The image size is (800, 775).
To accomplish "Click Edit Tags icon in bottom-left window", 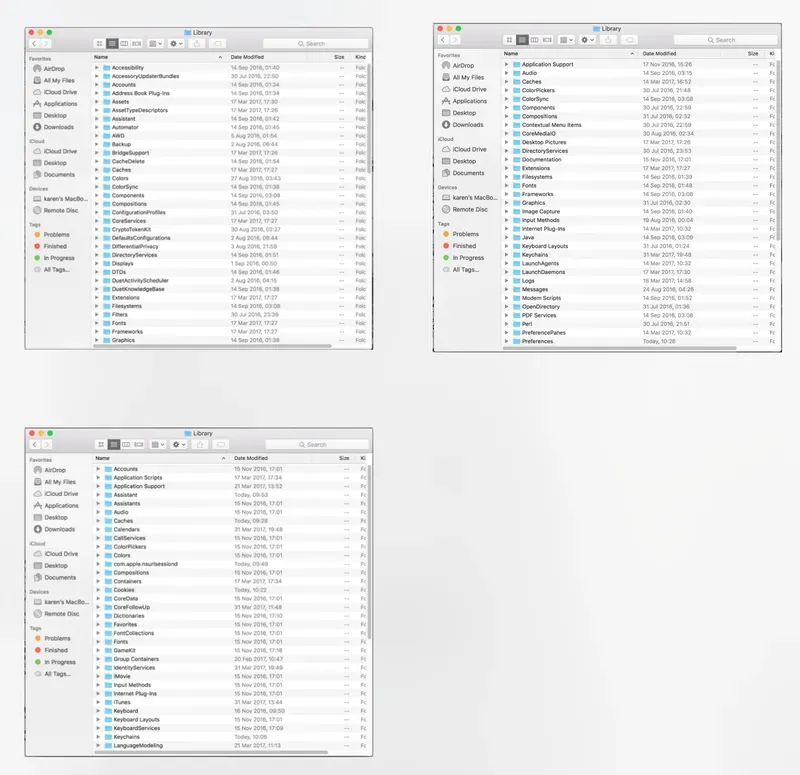I will point(220,444).
